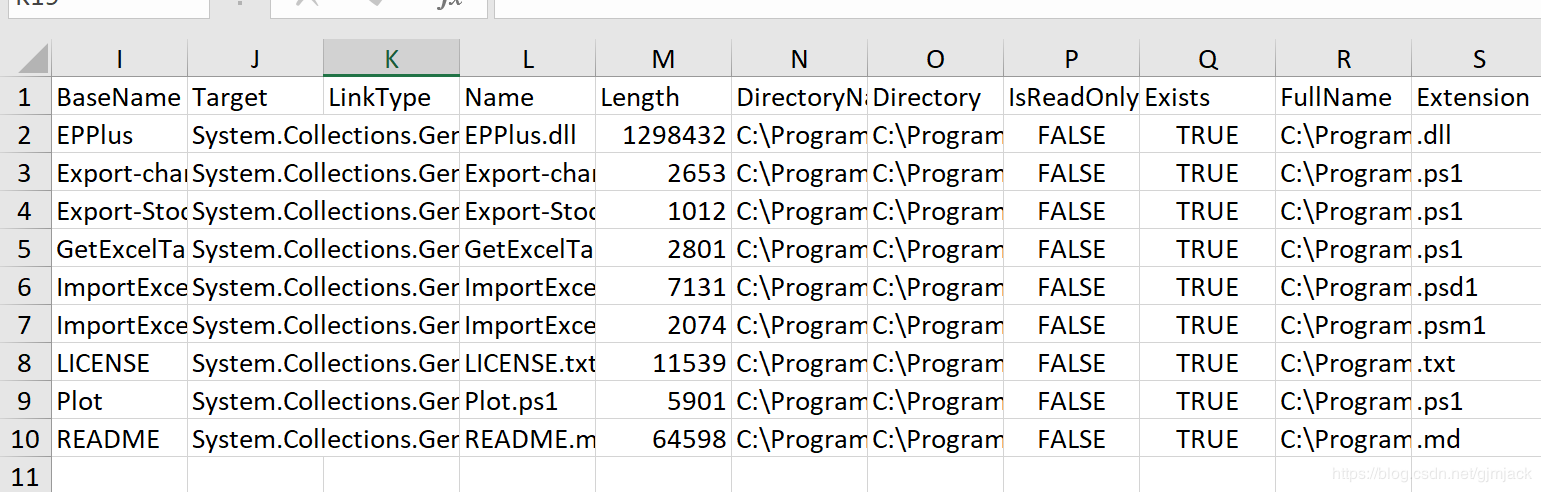Select the Plot.ps1 name cell

[528, 401]
